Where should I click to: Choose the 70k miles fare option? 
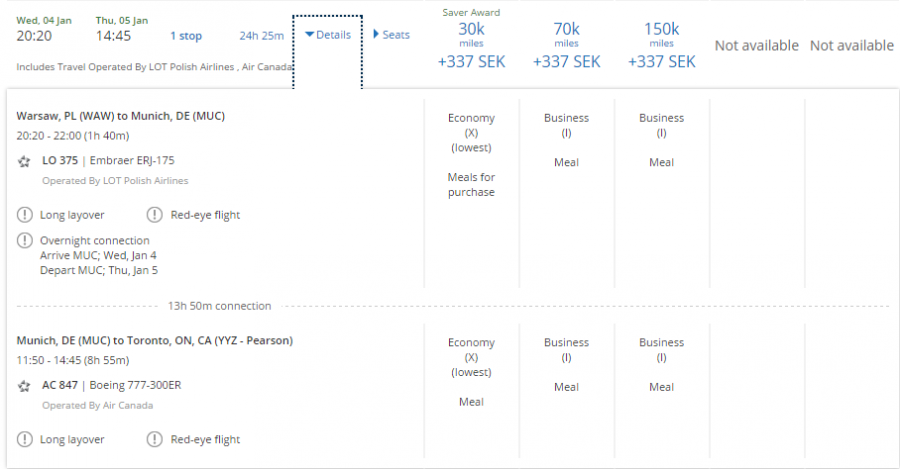pyautogui.click(x=566, y=45)
